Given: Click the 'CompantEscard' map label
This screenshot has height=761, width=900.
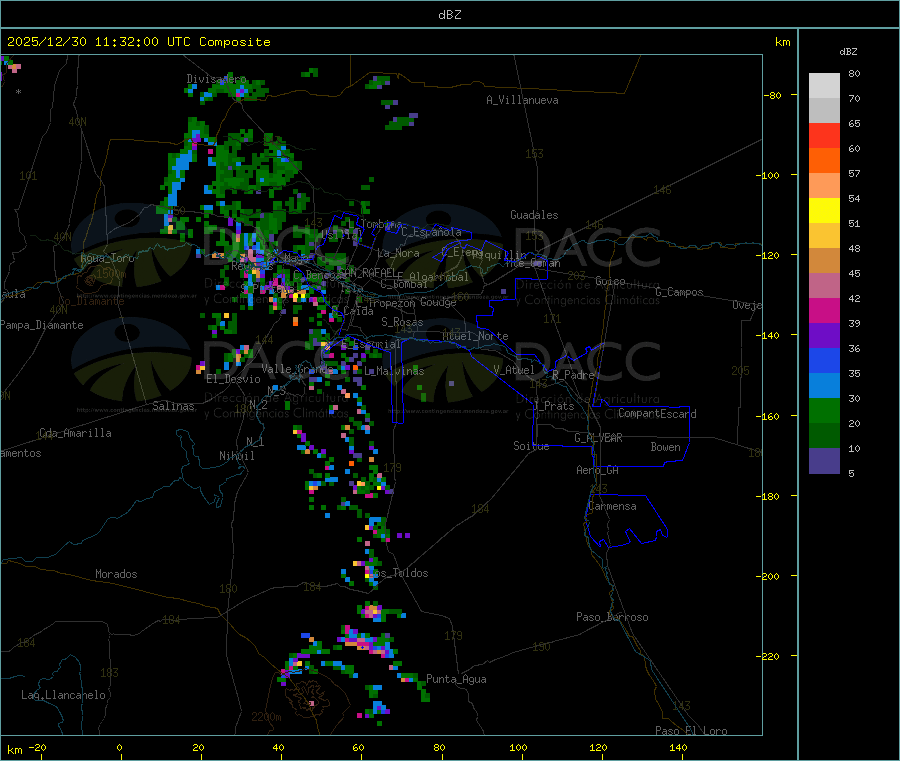Looking at the screenshot, I should (657, 414).
